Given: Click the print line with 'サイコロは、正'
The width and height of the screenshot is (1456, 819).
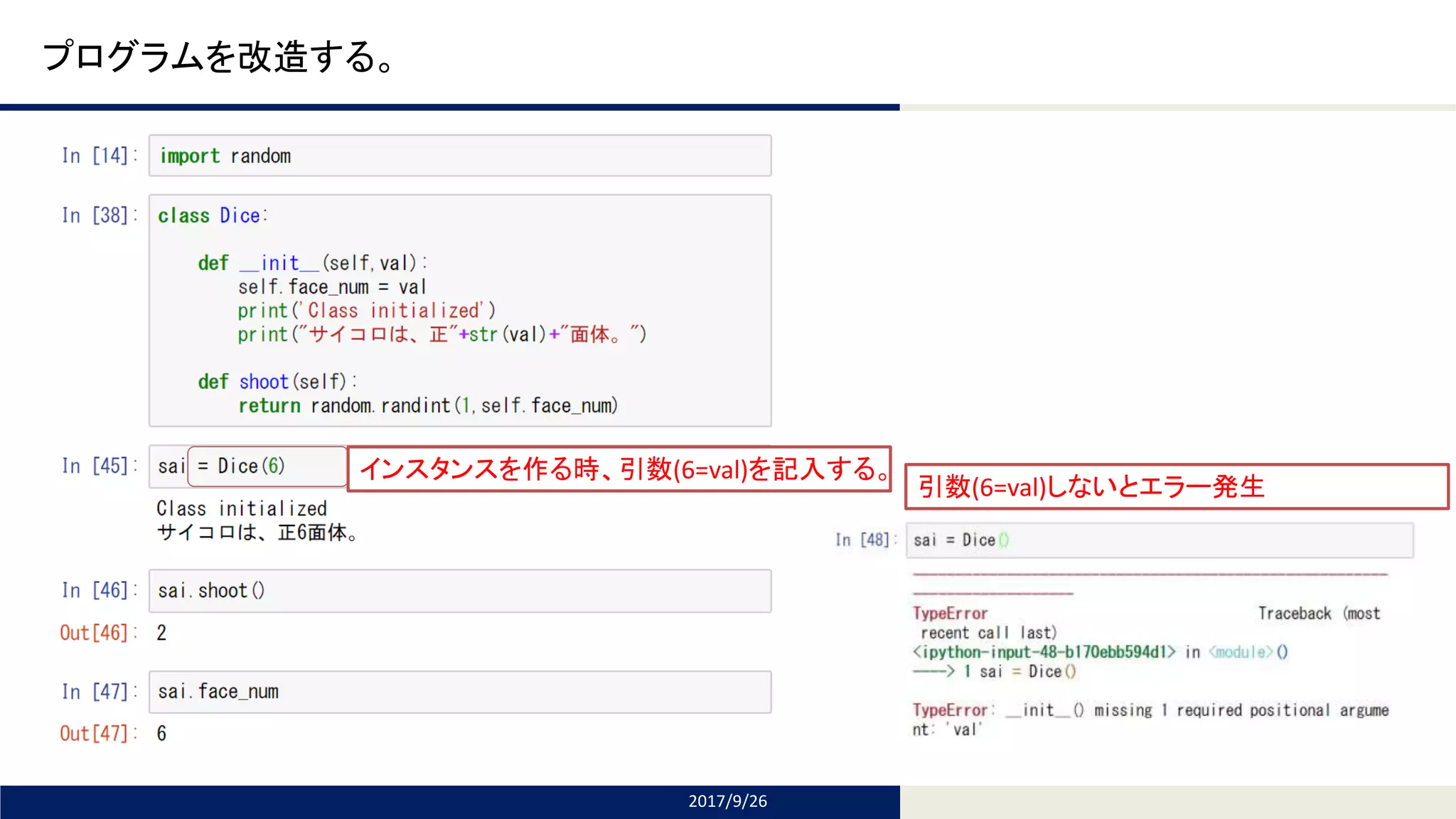Looking at the screenshot, I should 441,334.
